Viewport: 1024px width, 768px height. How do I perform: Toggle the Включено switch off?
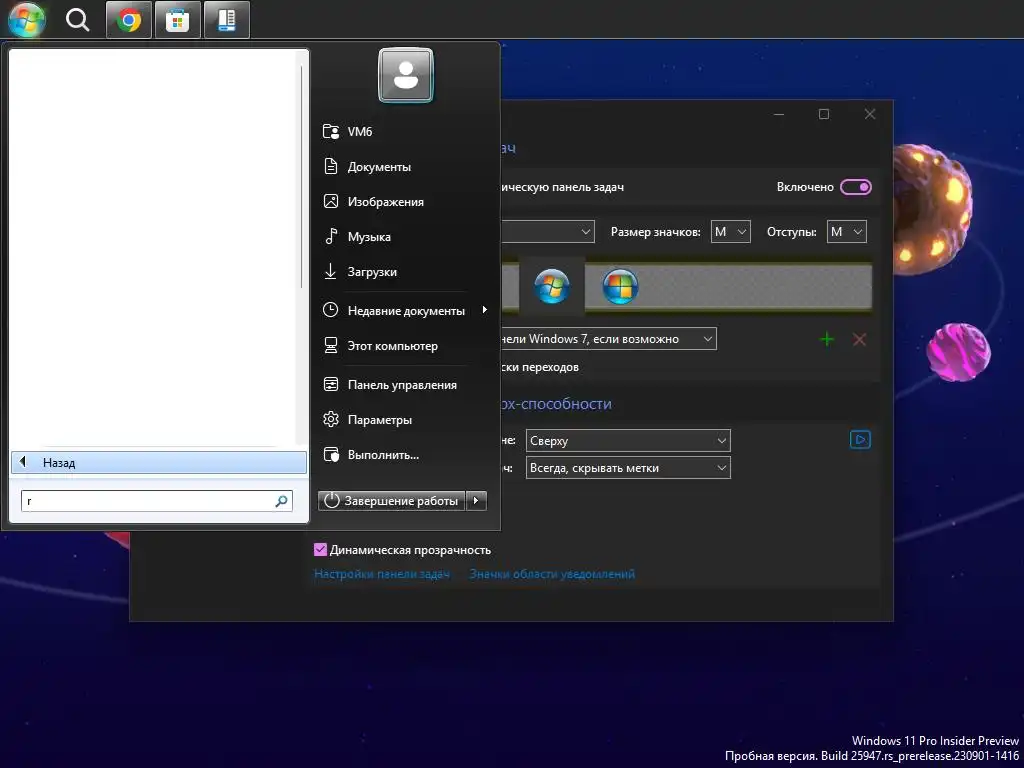point(856,187)
